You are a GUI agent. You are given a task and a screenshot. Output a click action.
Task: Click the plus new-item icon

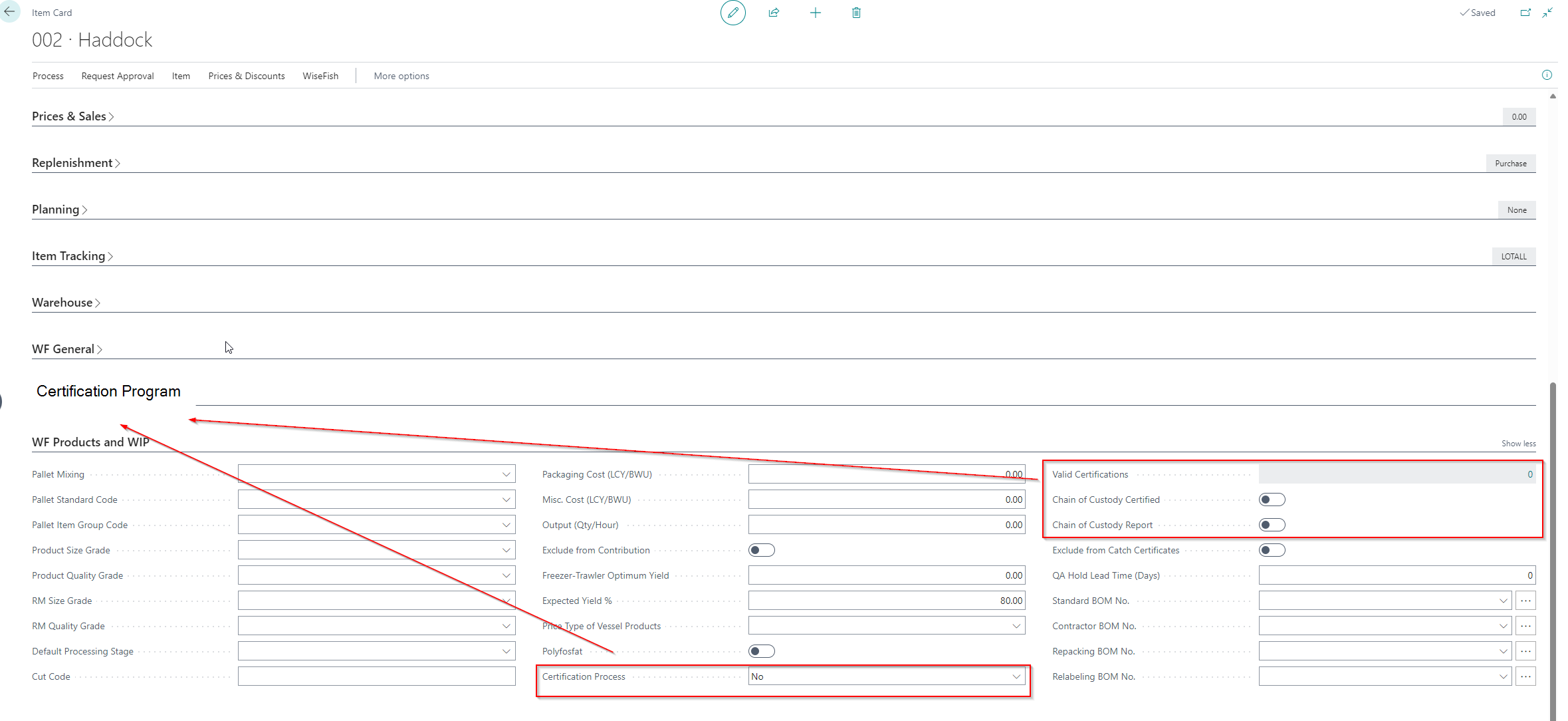pyautogui.click(x=815, y=13)
